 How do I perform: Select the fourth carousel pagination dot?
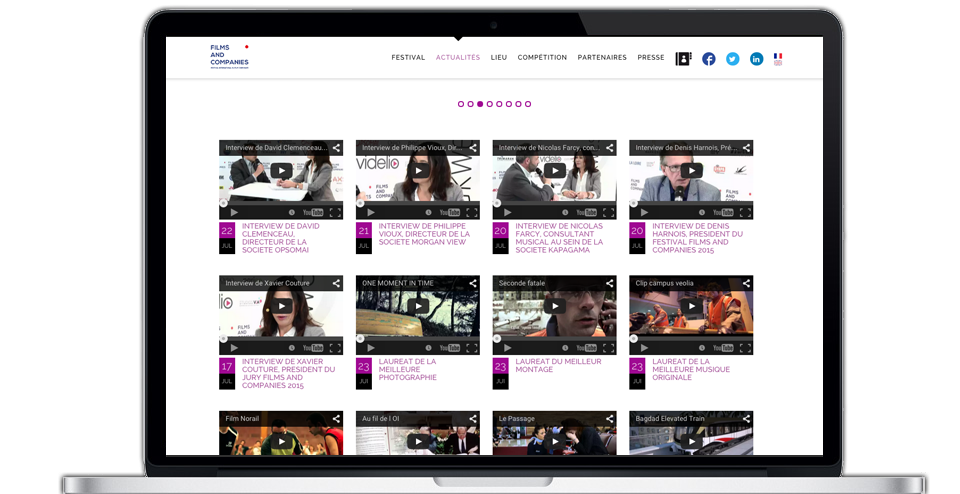click(490, 104)
